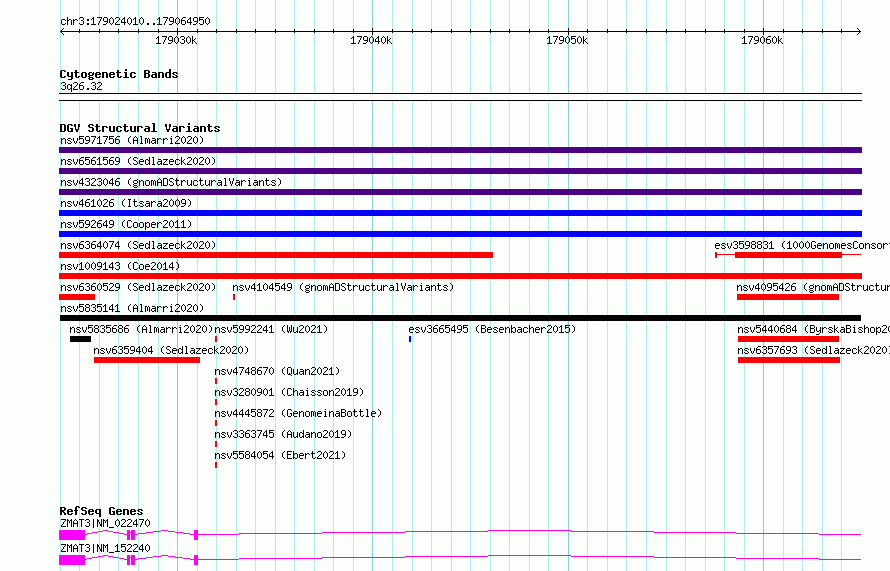The width and height of the screenshot is (890, 571).
Task: Click nsv5835686 (Almarri2020) label
Action: click(x=141, y=329)
